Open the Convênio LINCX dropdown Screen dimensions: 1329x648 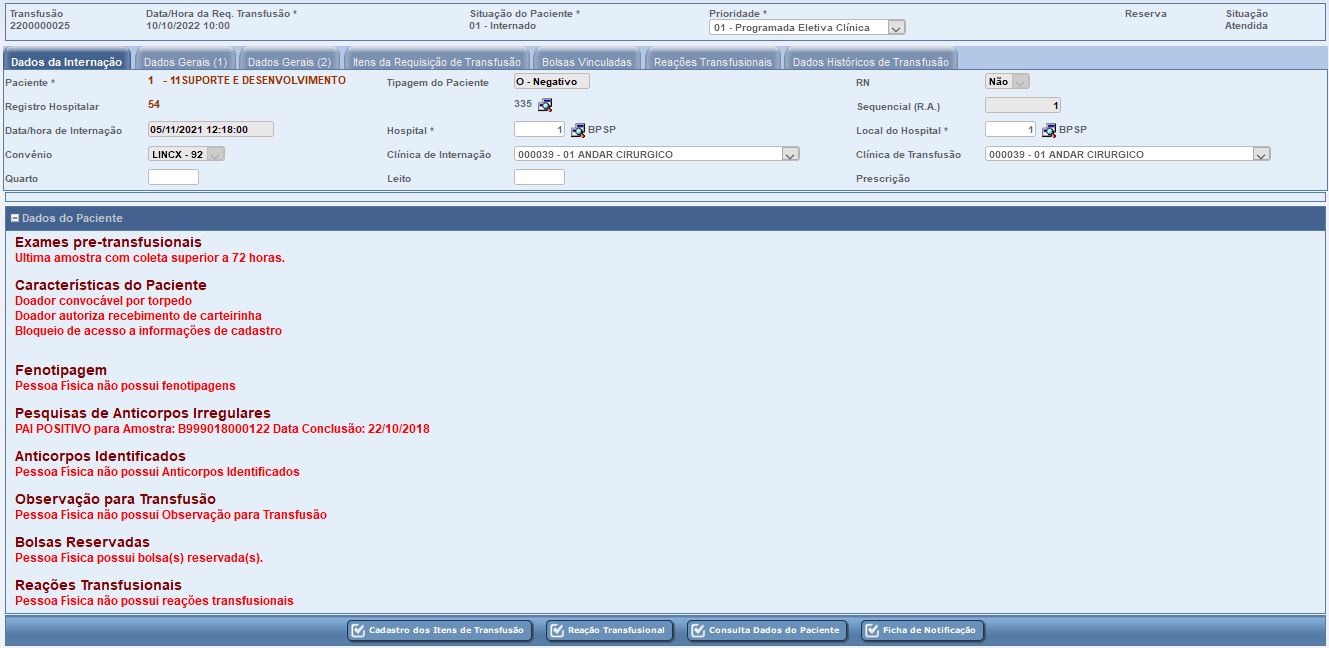coord(215,155)
